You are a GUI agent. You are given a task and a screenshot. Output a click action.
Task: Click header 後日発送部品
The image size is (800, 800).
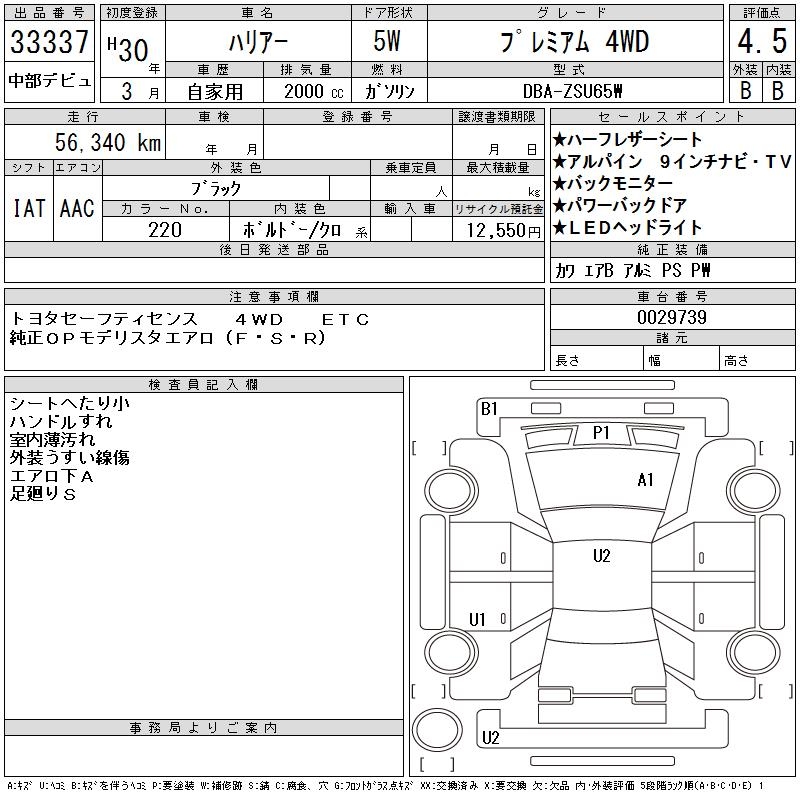tap(274, 249)
